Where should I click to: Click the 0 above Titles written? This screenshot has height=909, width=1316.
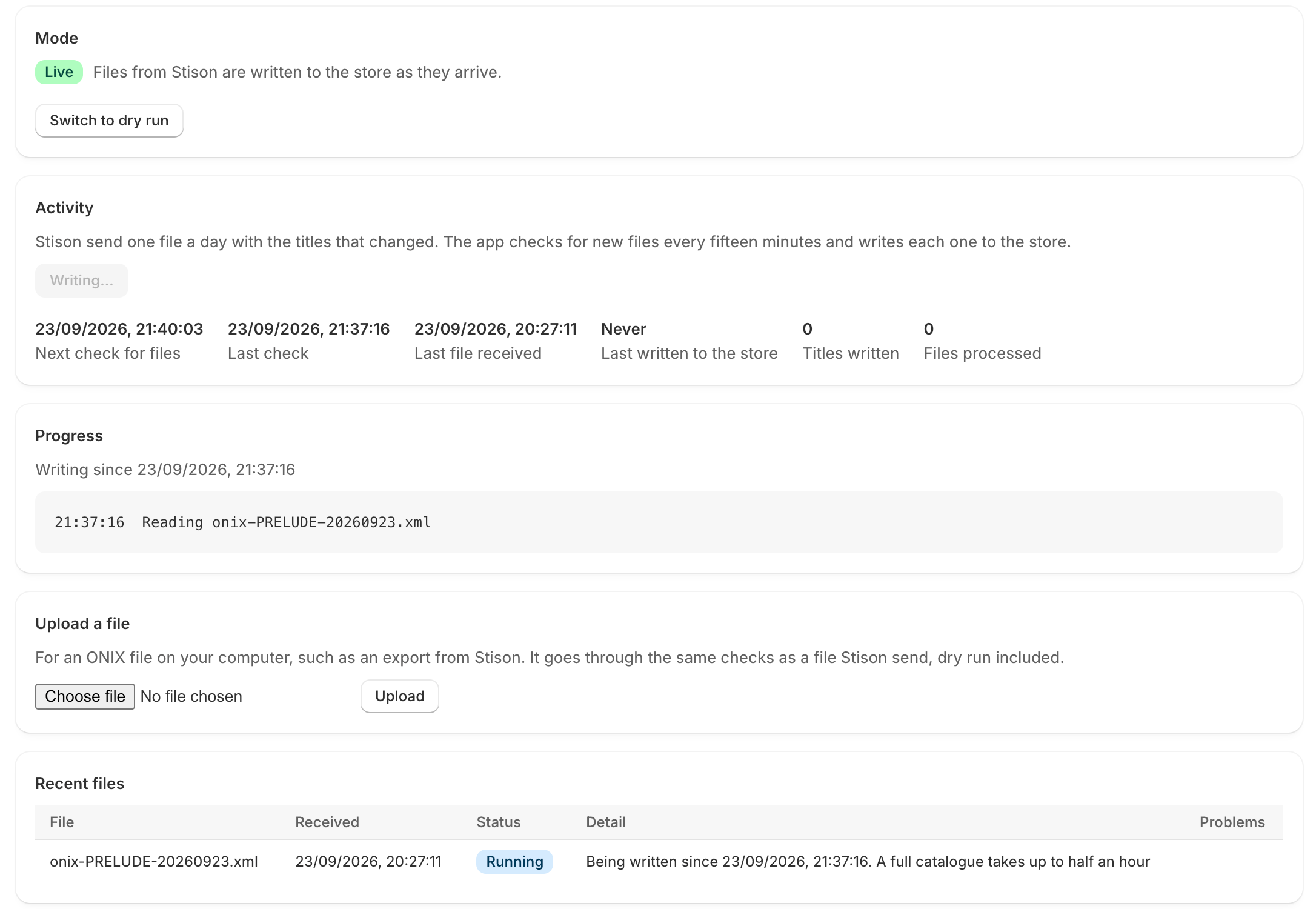tap(808, 329)
